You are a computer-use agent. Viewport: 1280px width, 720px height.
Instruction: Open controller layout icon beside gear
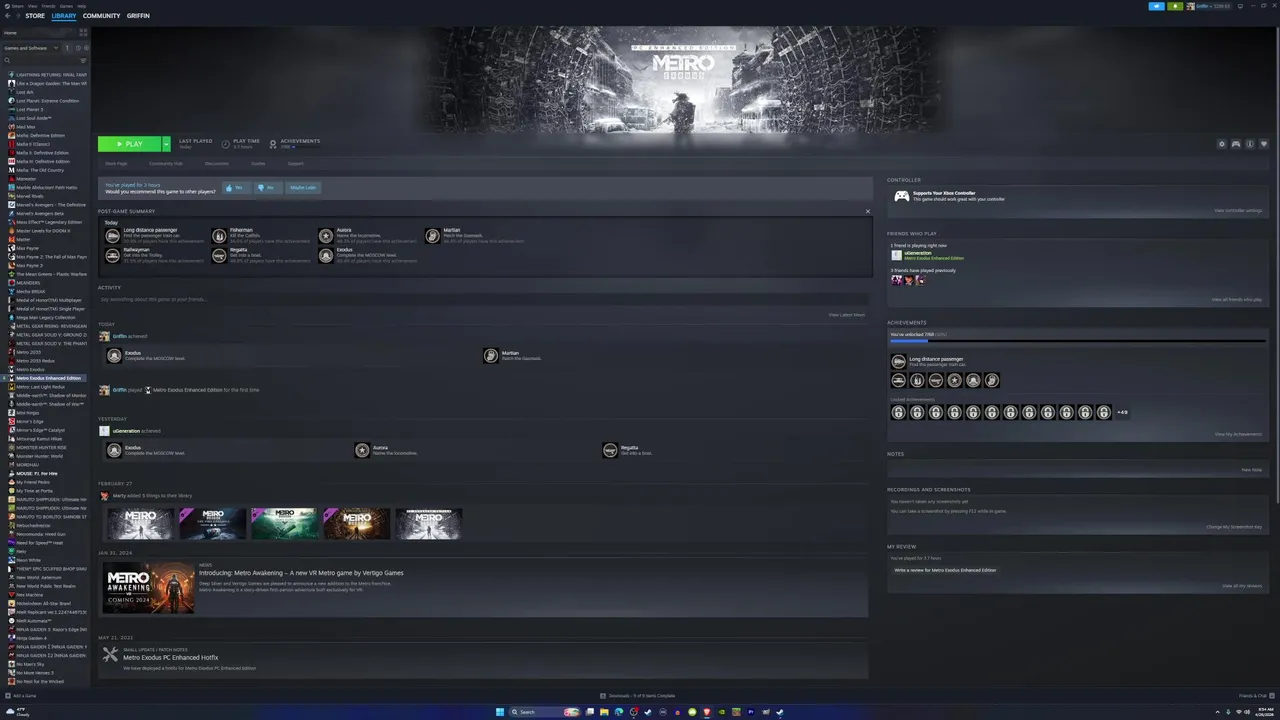click(1236, 144)
